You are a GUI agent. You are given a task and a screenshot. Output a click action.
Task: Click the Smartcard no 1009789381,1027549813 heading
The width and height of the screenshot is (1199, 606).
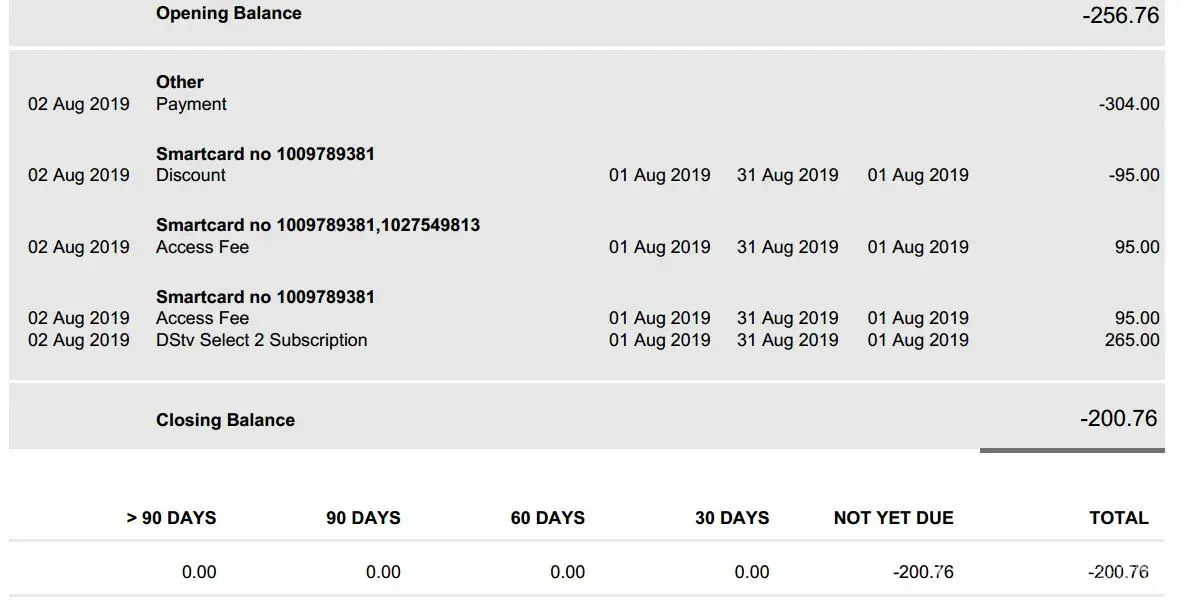point(317,225)
